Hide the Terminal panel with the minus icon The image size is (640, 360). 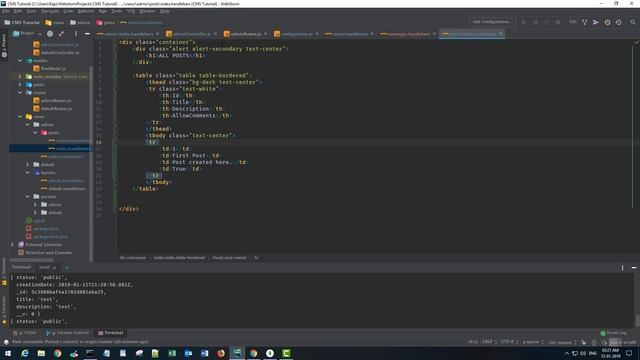pyautogui.click(x=634, y=268)
